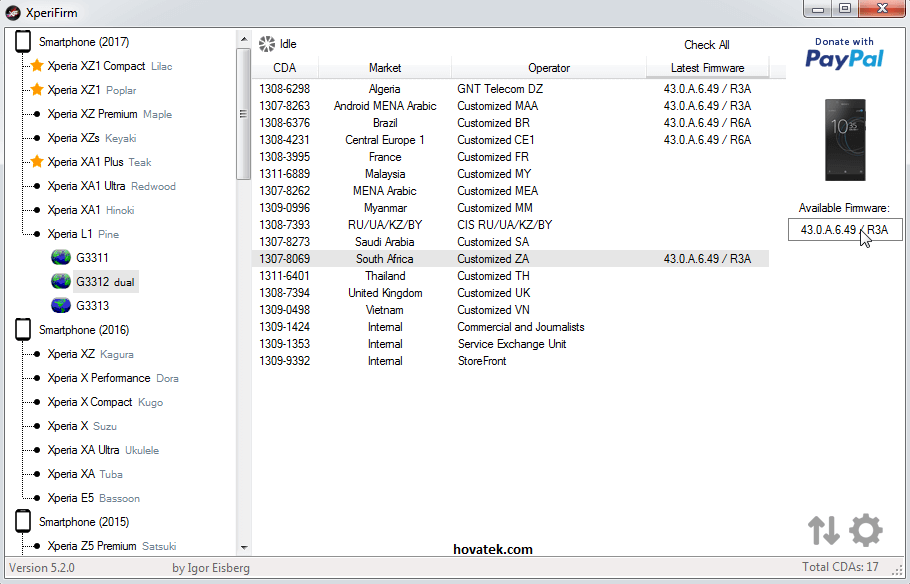The image size is (910, 584).
Task: Select the Saudi Arabia Customized SA row
Action: [511, 241]
